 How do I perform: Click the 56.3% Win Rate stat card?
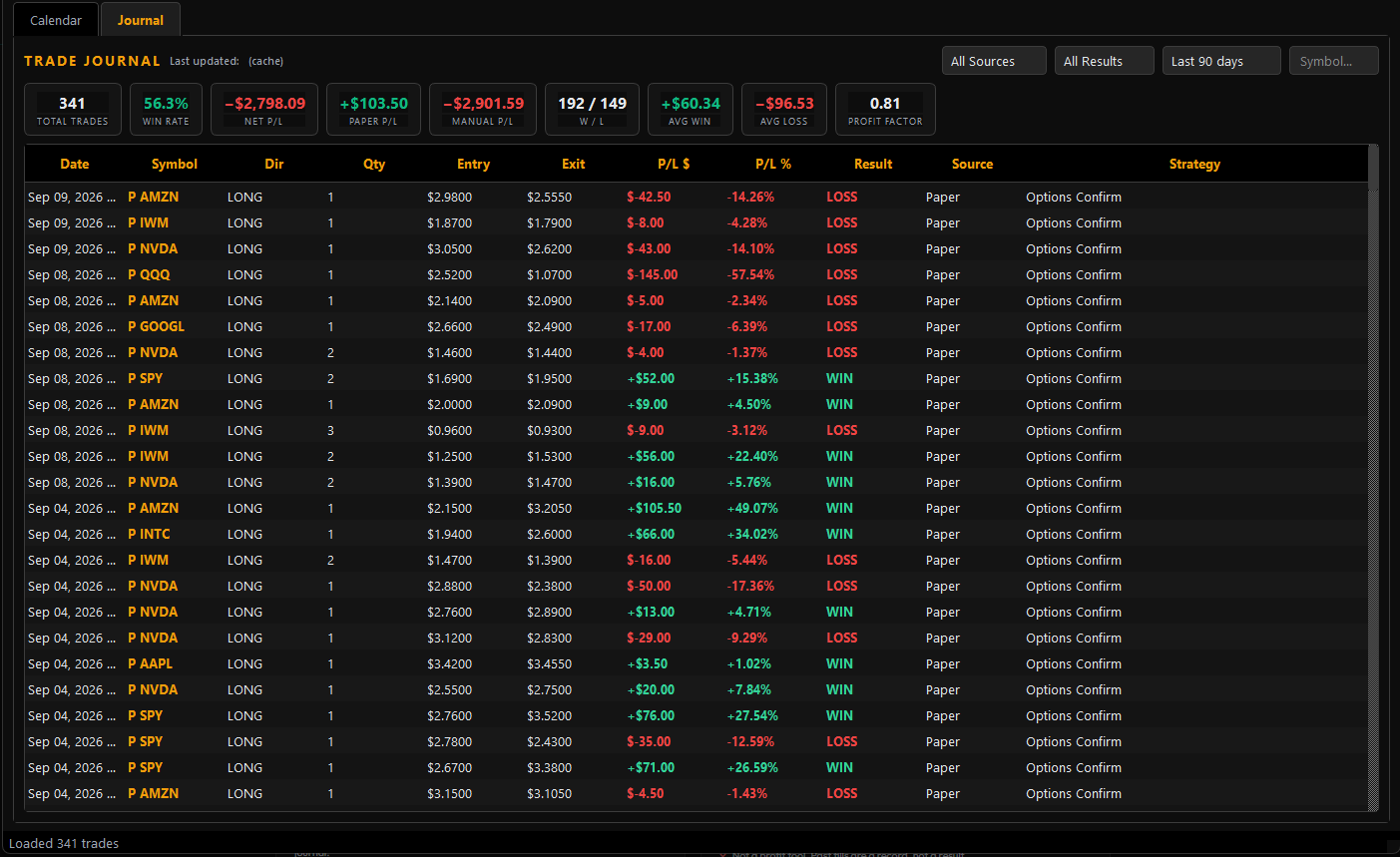point(166,109)
